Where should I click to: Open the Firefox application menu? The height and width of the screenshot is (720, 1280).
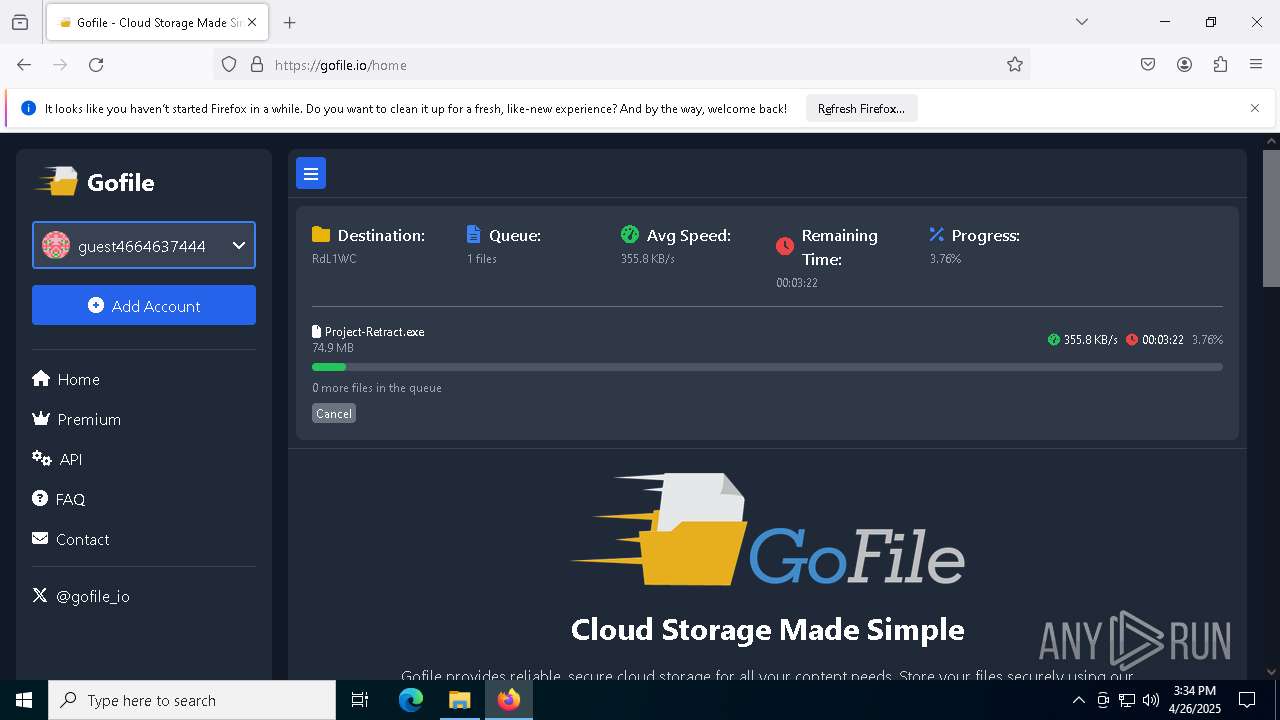tap(1256, 65)
